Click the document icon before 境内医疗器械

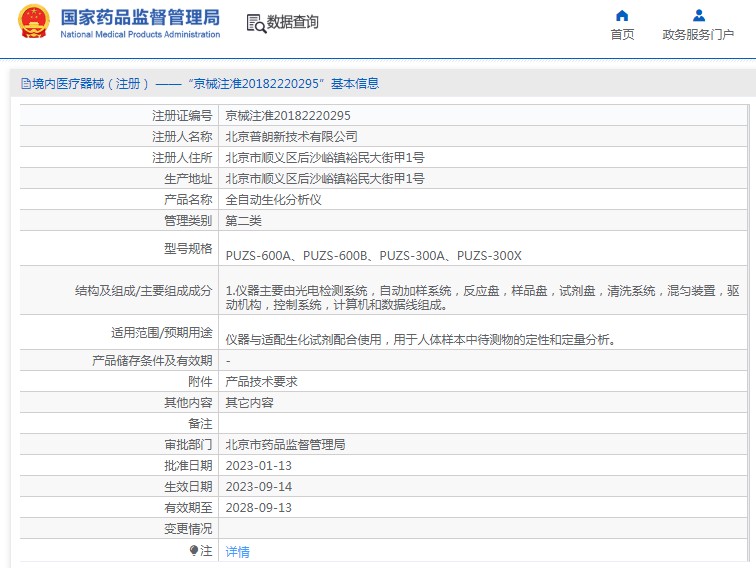point(26,84)
